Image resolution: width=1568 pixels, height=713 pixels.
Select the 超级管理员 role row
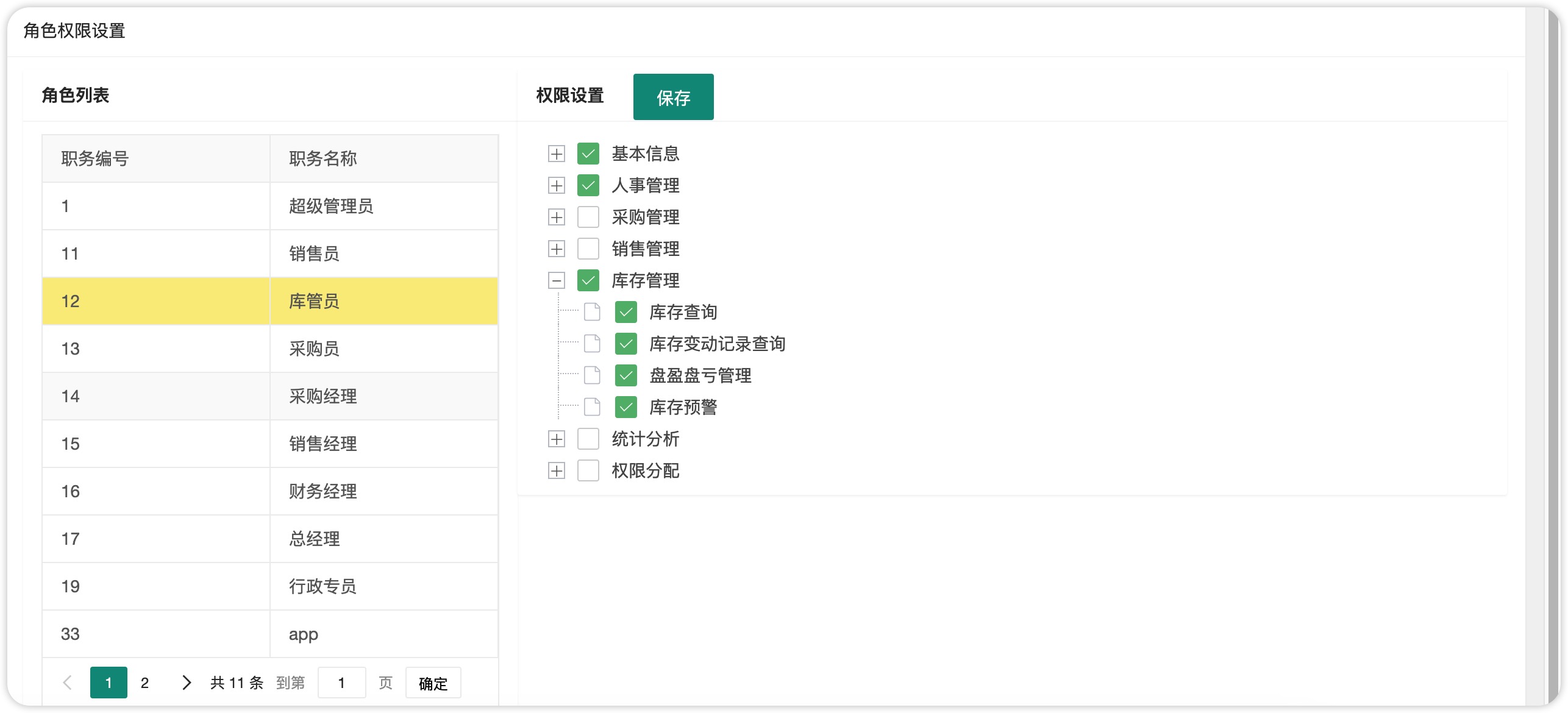coord(270,206)
